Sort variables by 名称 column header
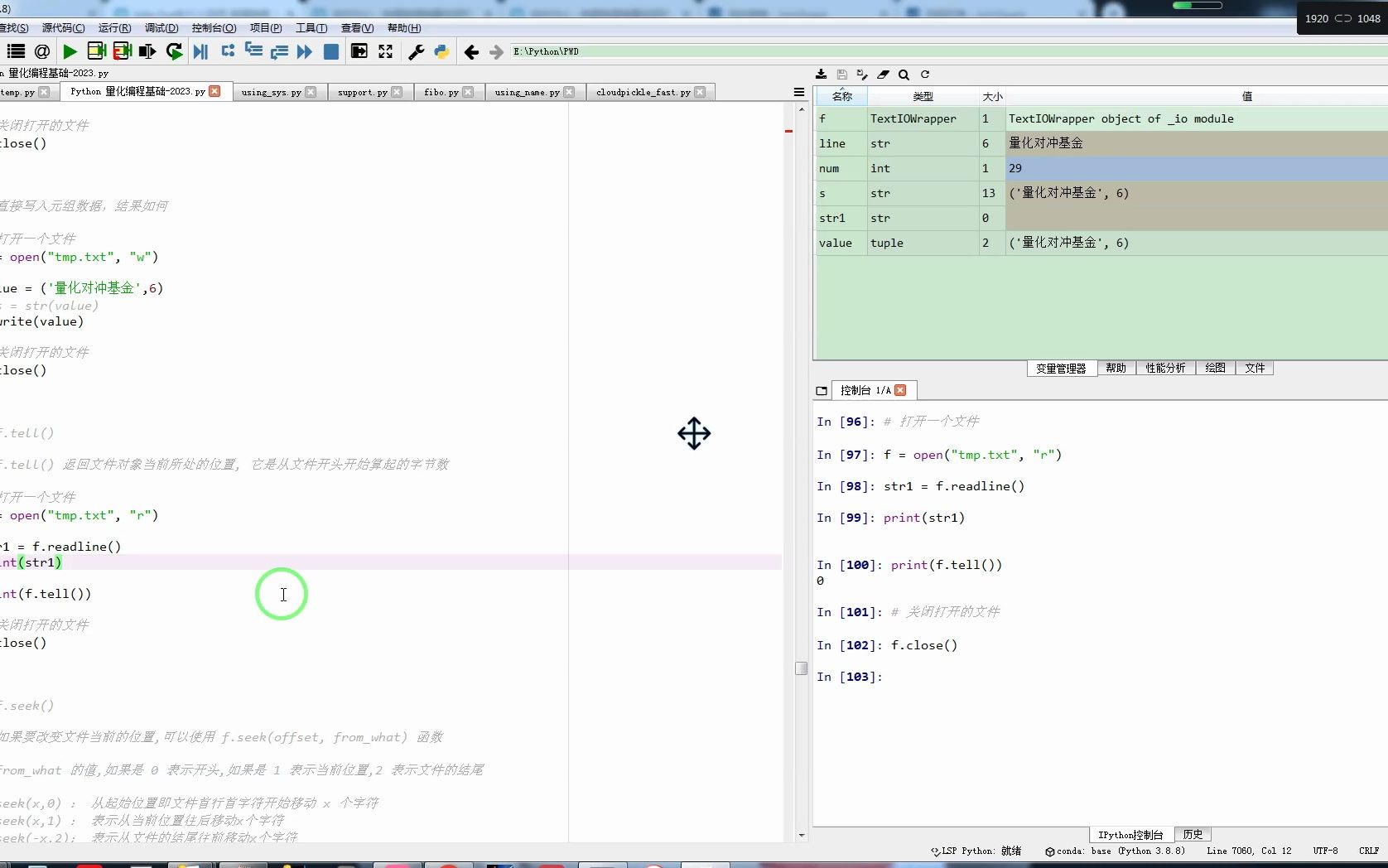 click(841, 96)
